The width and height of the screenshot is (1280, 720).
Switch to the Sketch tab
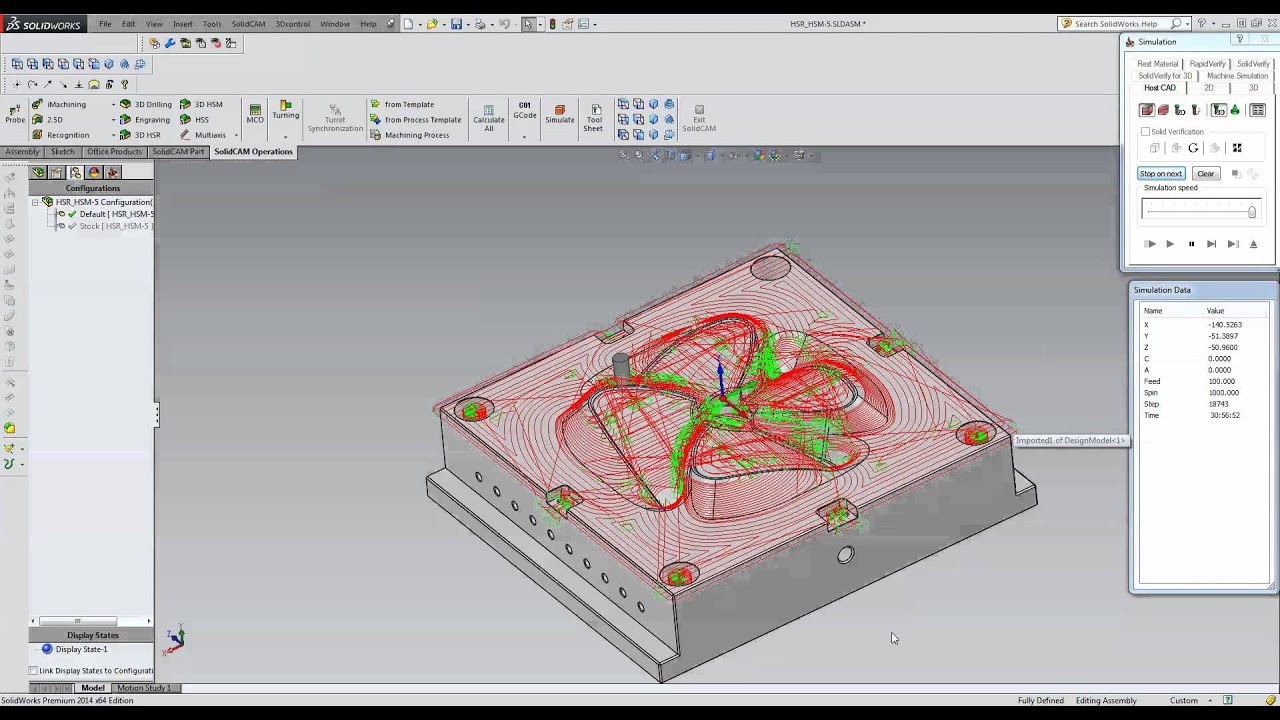pos(63,152)
